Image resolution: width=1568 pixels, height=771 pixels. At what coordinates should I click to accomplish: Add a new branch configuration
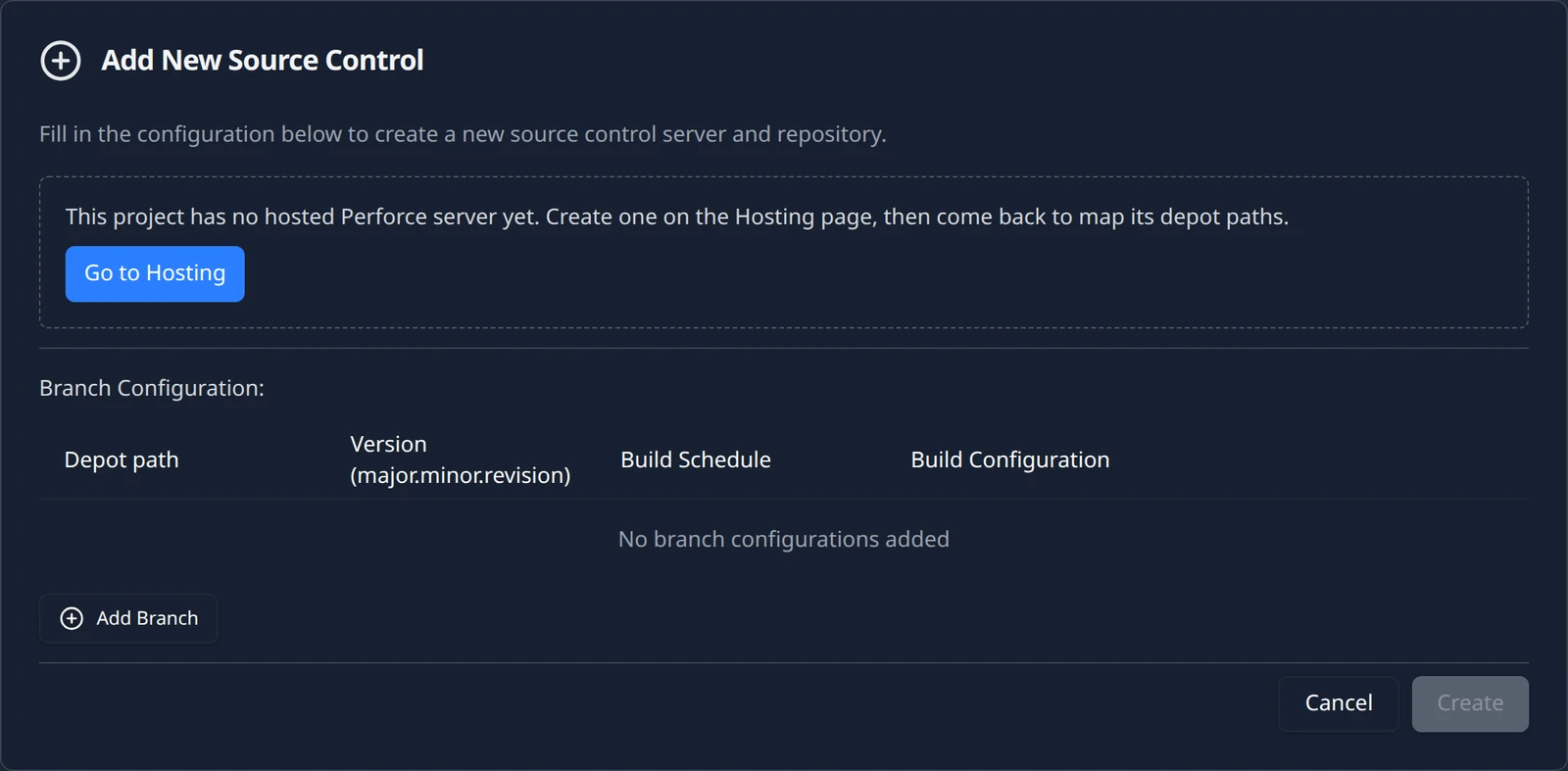click(x=128, y=618)
